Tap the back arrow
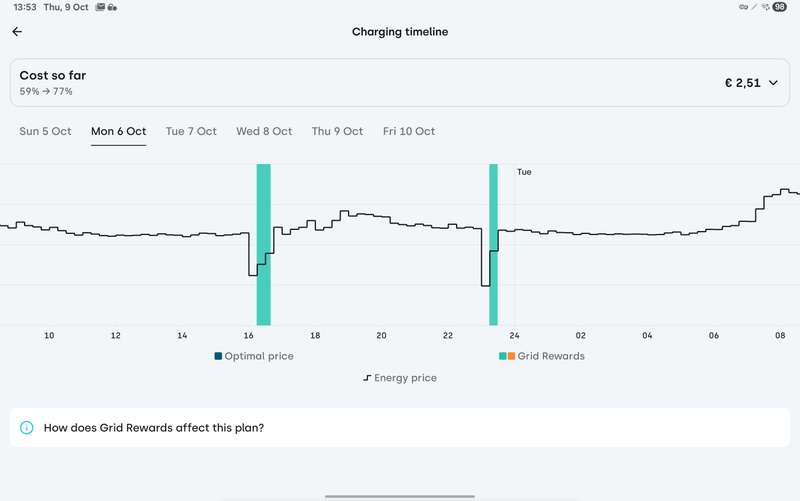This screenshot has height=501, width=800. [17, 32]
